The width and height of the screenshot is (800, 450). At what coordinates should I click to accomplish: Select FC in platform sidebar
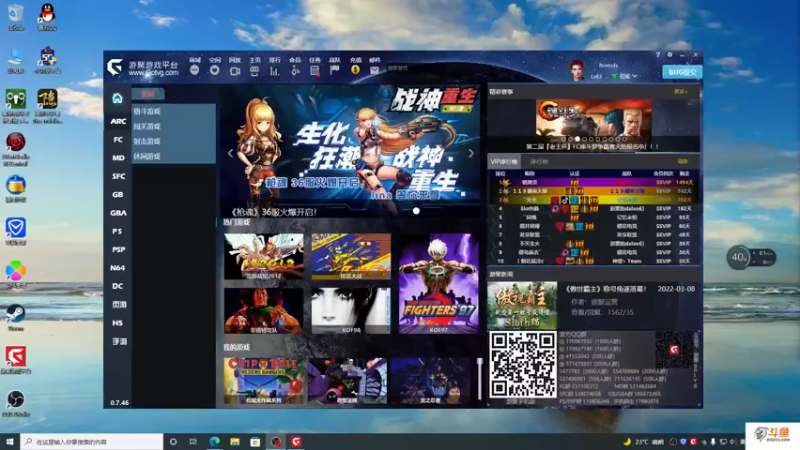[118, 140]
